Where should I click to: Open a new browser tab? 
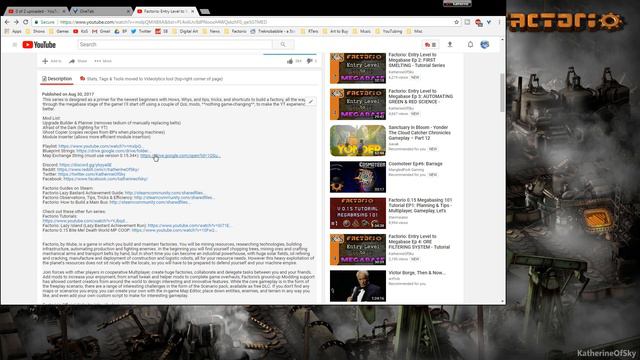[x=205, y=11]
